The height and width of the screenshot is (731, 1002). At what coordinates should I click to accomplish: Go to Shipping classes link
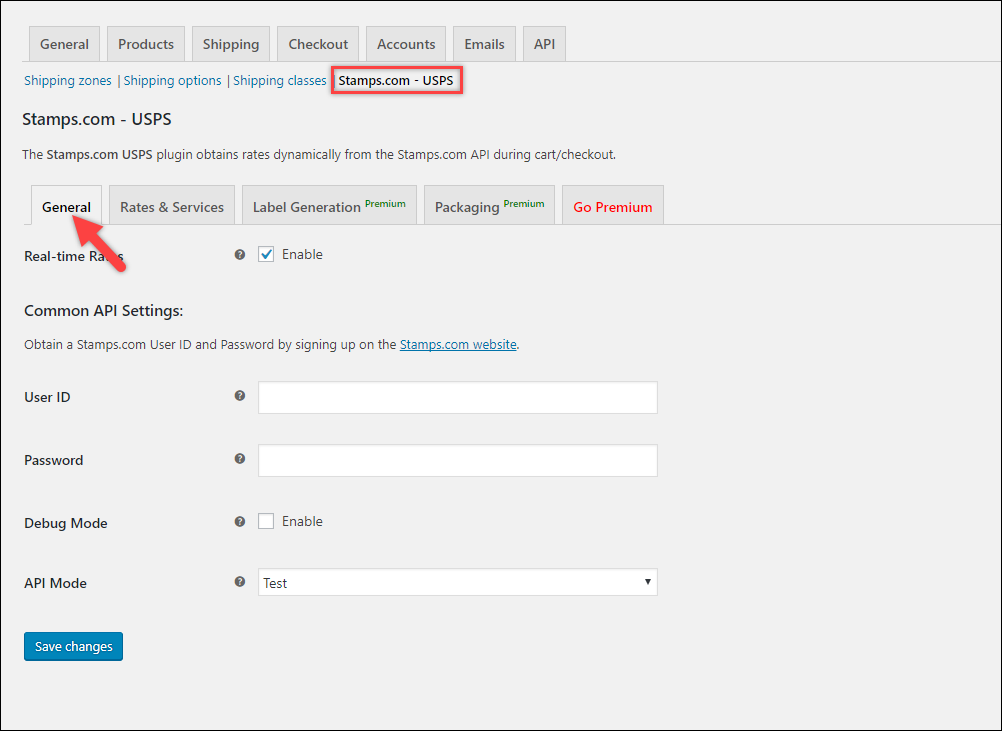tap(280, 81)
